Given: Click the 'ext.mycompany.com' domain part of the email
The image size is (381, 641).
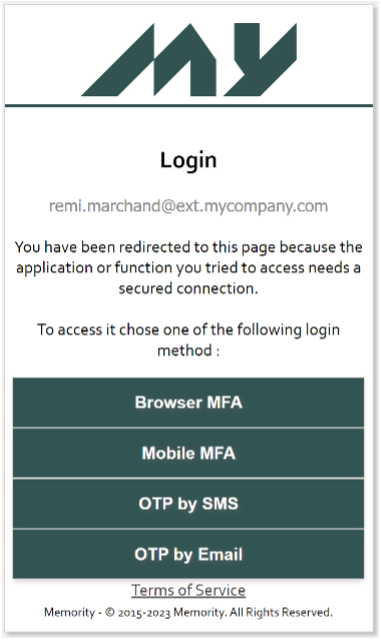Looking at the screenshot, I should click(x=252, y=206).
